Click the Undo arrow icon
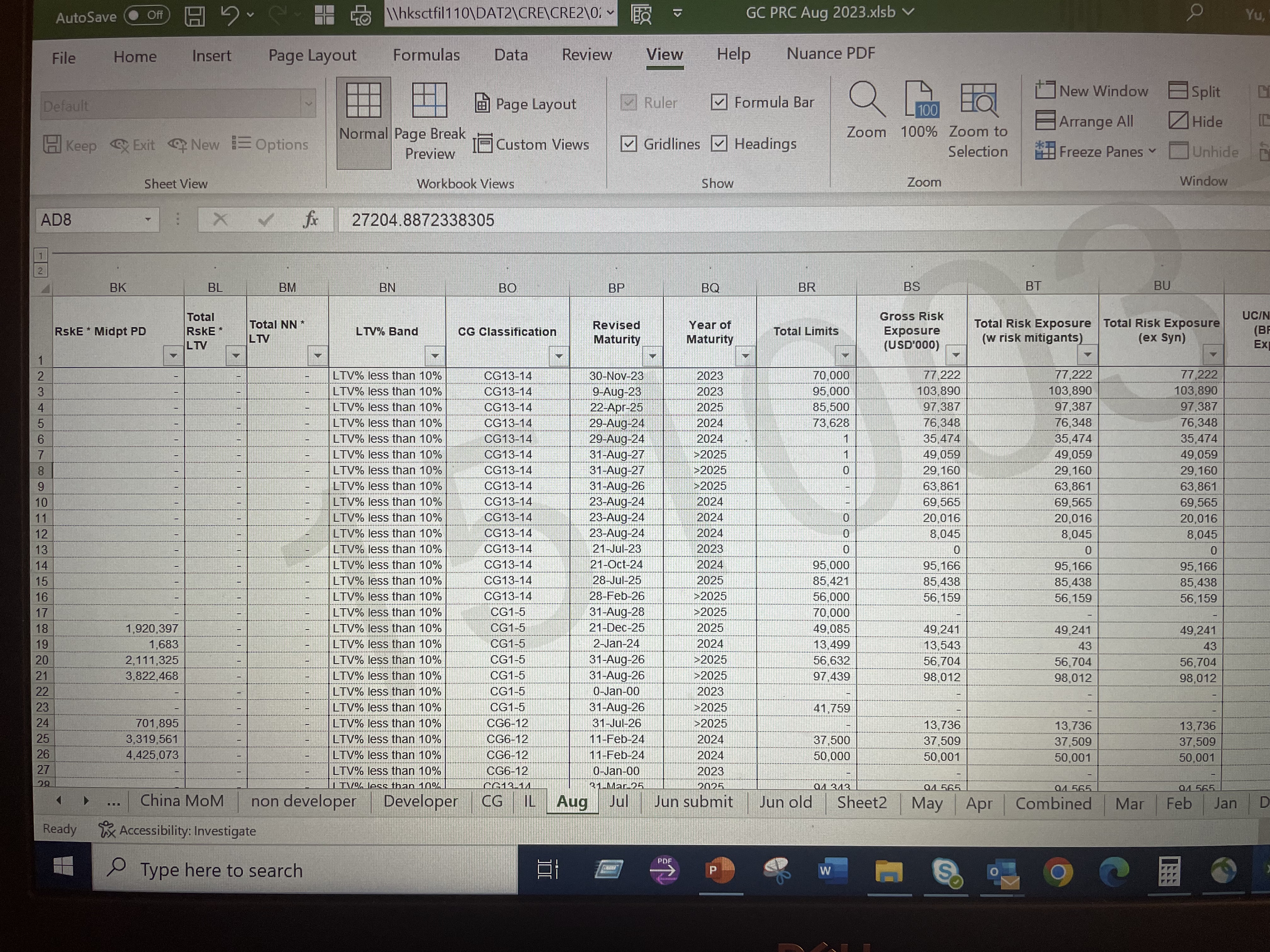The image size is (1270, 952). coord(230,15)
